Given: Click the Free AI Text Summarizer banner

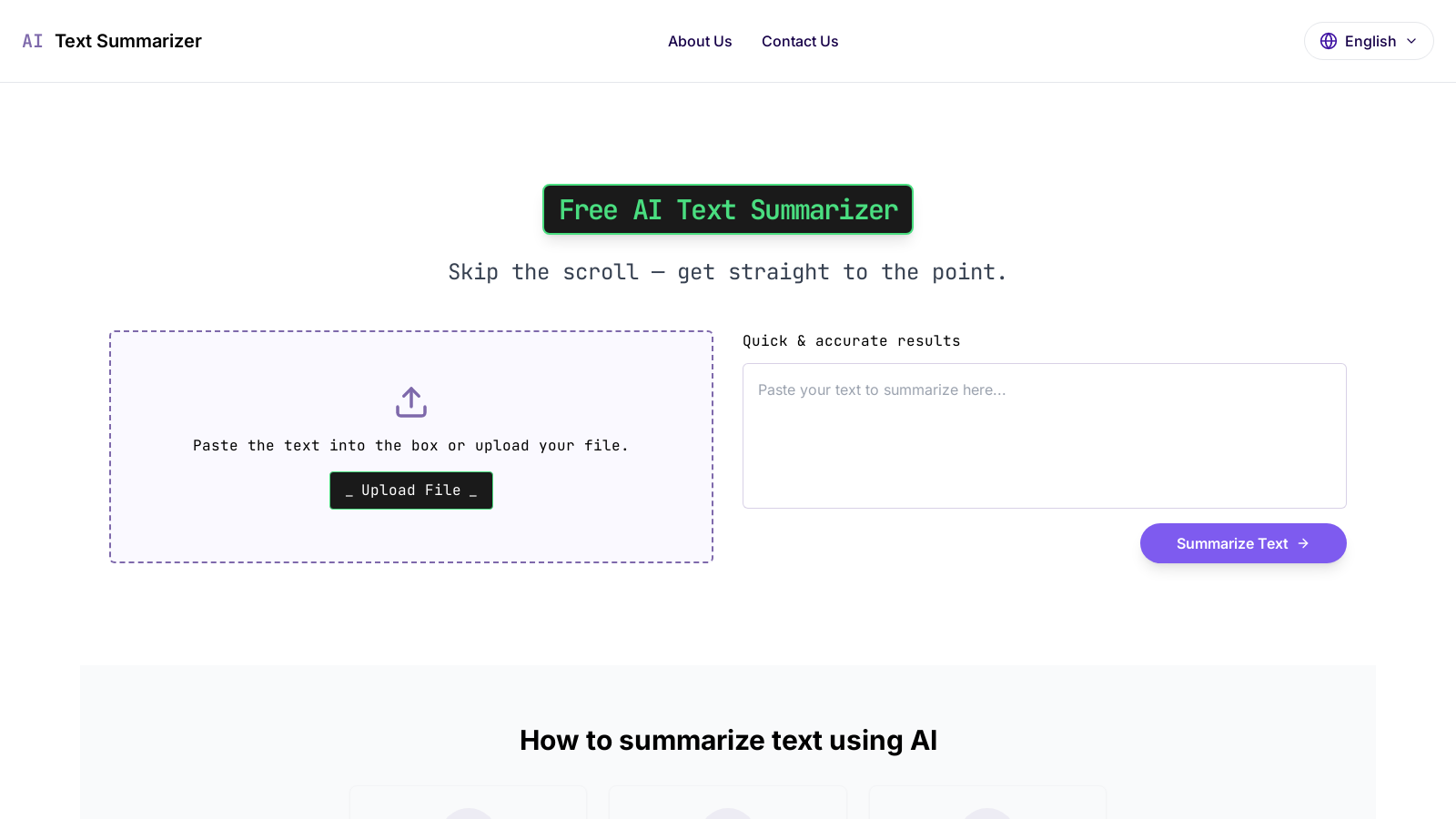Looking at the screenshot, I should tap(728, 209).
